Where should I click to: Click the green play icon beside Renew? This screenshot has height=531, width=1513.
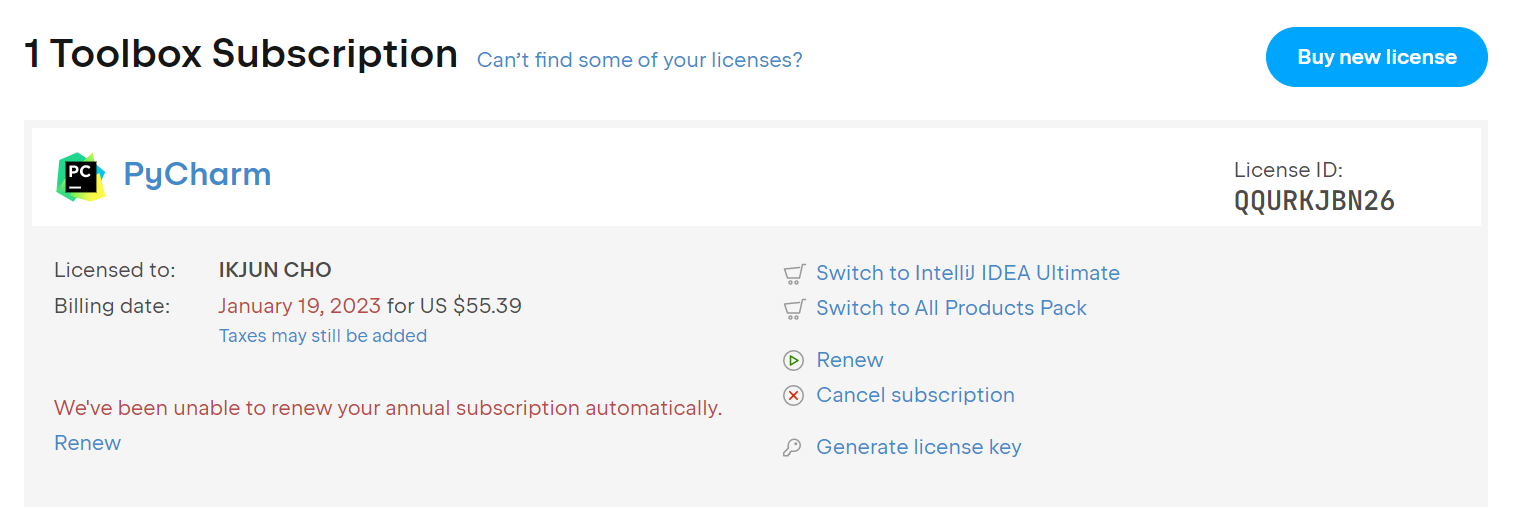pos(793,361)
